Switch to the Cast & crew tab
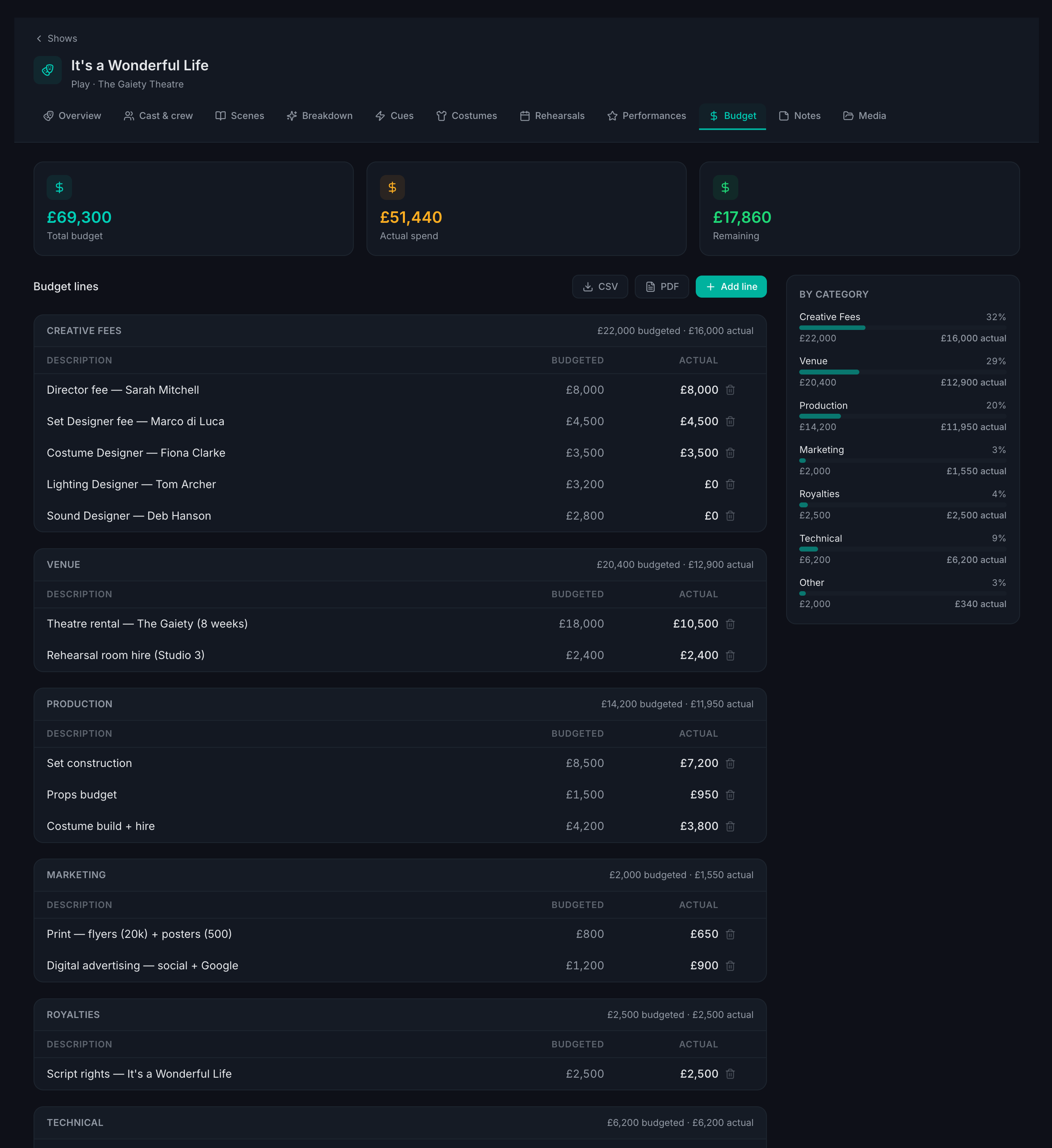Viewport: 1052px width, 1148px height. [x=158, y=116]
